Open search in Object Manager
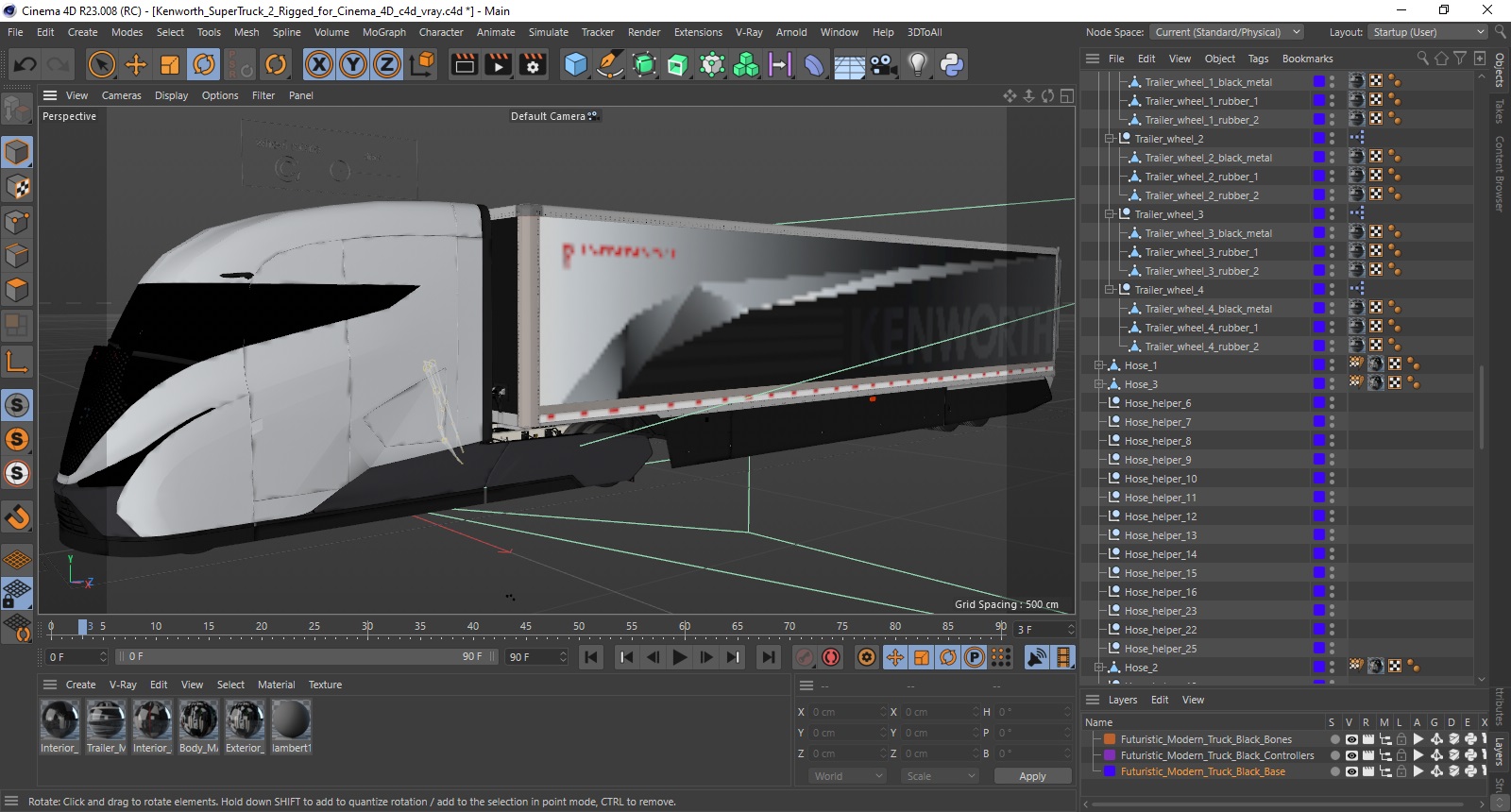Viewport: 1511px width, 812px height. [1423, 59]
